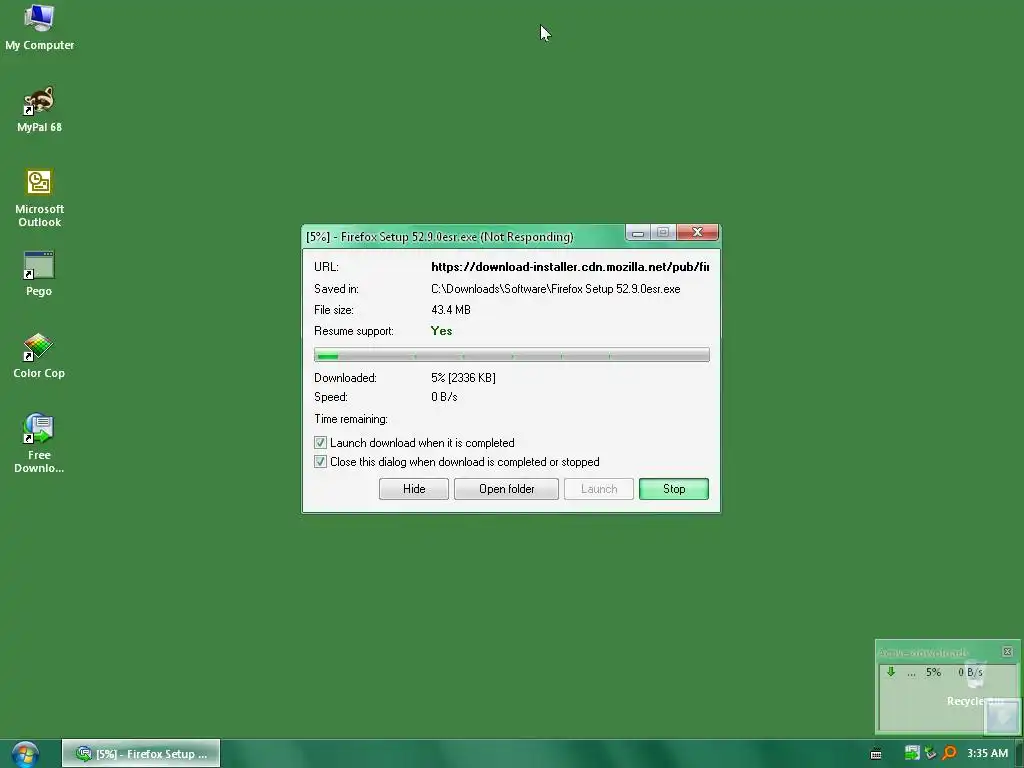Select the MyPal 68 browser shortcut
Viewport: 1024px width, 768px height.
coord(39,109)
